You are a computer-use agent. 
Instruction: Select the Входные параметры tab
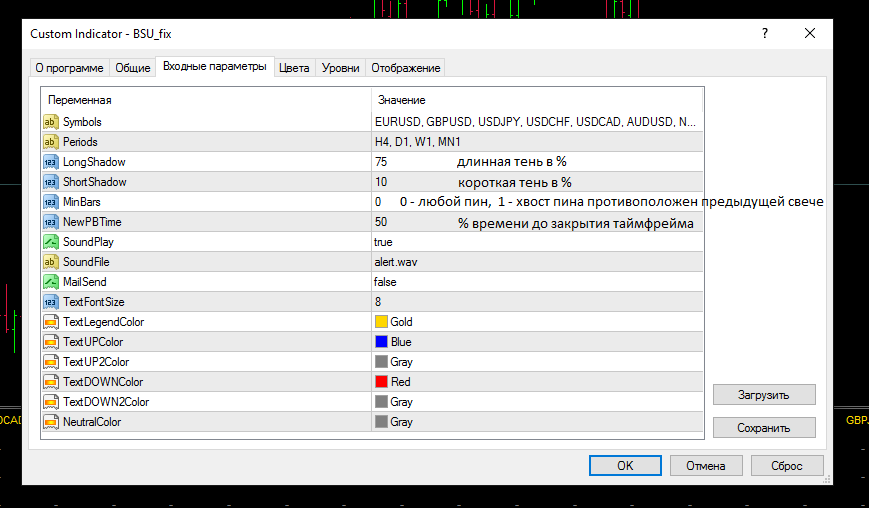pos(214,66)
